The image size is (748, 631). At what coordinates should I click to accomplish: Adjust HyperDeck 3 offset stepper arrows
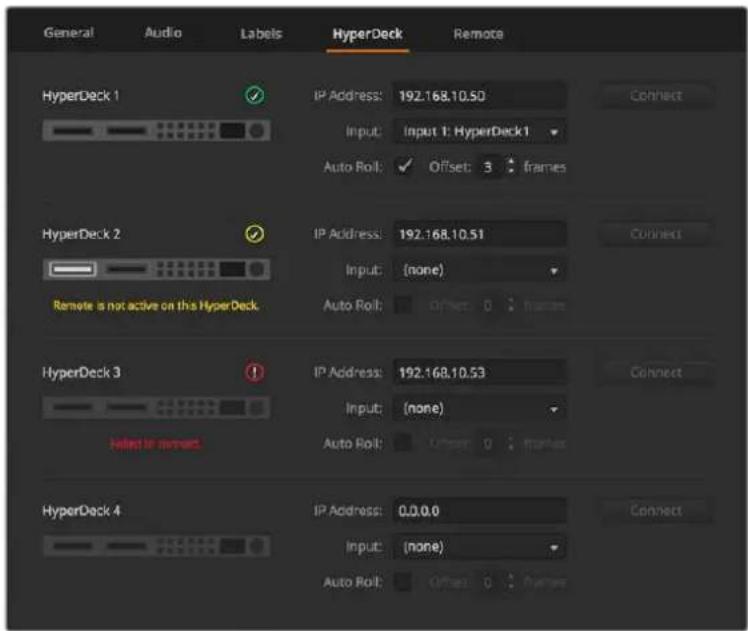pyautogui.click(x=511, y=443)
